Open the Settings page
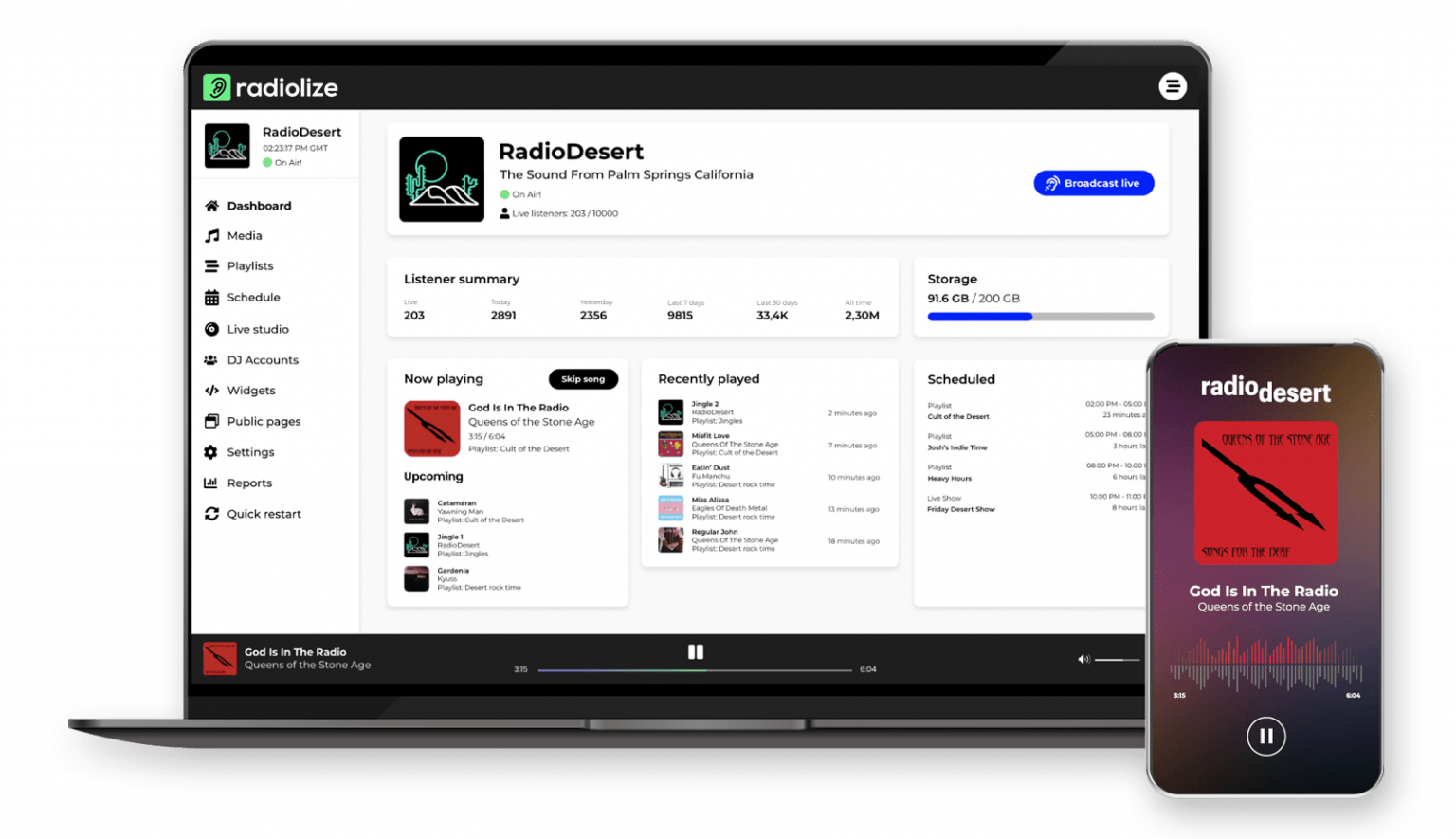 [x=251, y=452]
